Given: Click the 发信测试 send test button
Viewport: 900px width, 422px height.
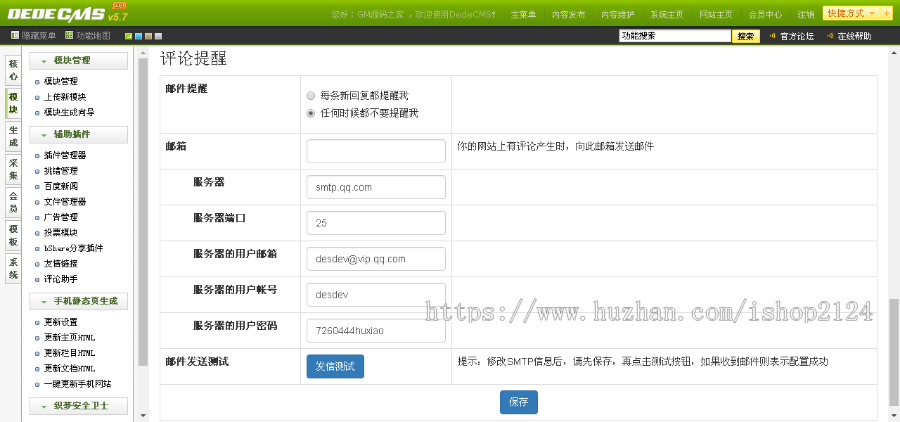Looking at the screenshot, I should (335, 366).
